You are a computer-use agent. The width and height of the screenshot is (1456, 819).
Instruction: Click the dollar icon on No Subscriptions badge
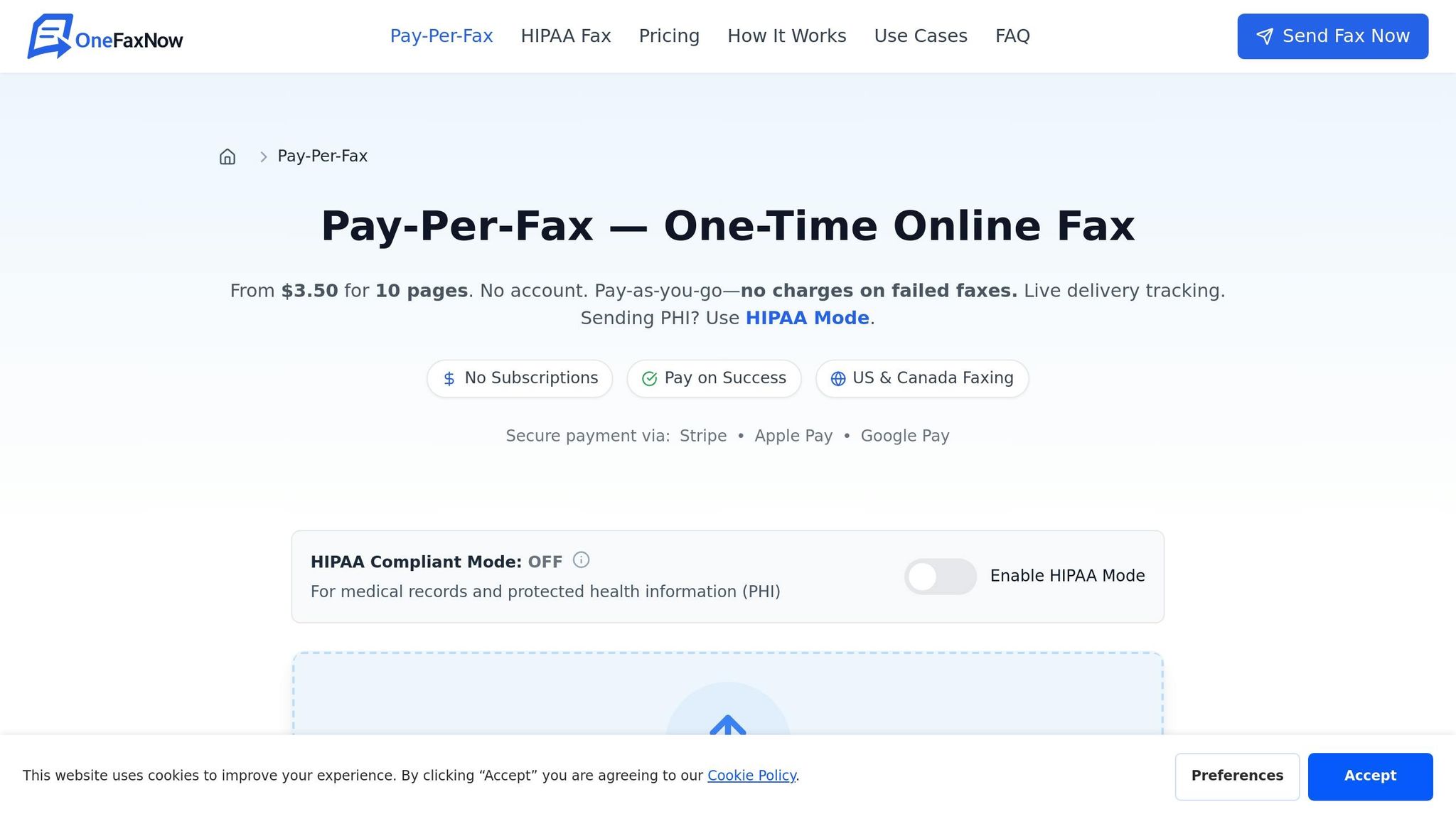tap(449, 378)
